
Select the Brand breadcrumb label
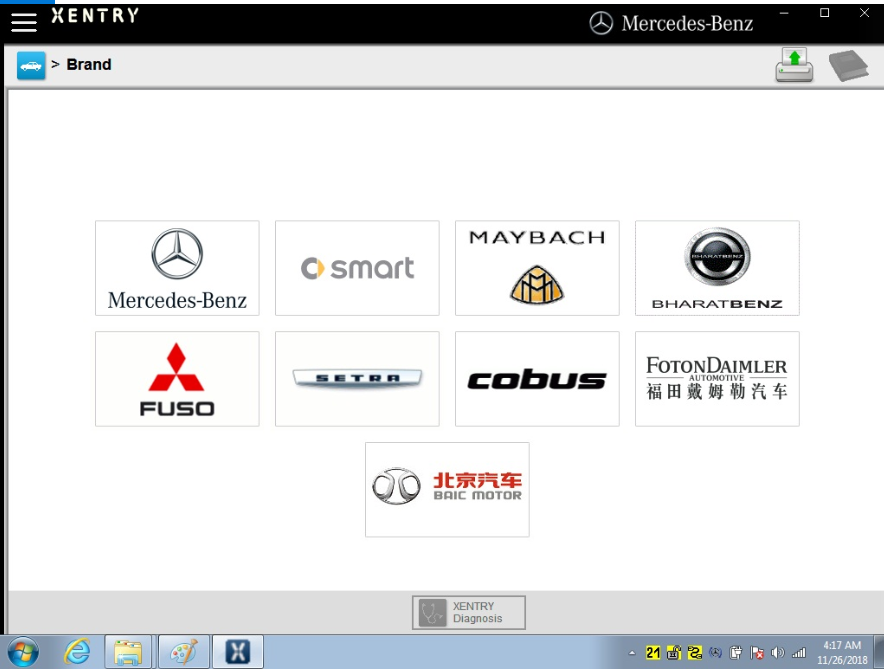(x=89, y=65)
